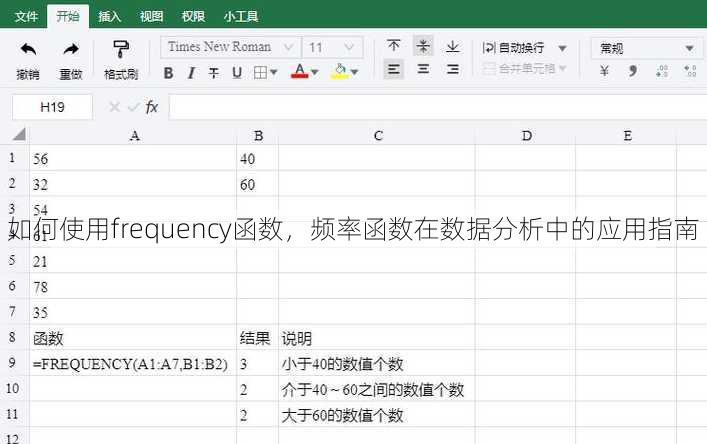This screenshot has width=707, height=444.
Task: Click cell A8 labeled 函数
Action: (133, 338)
